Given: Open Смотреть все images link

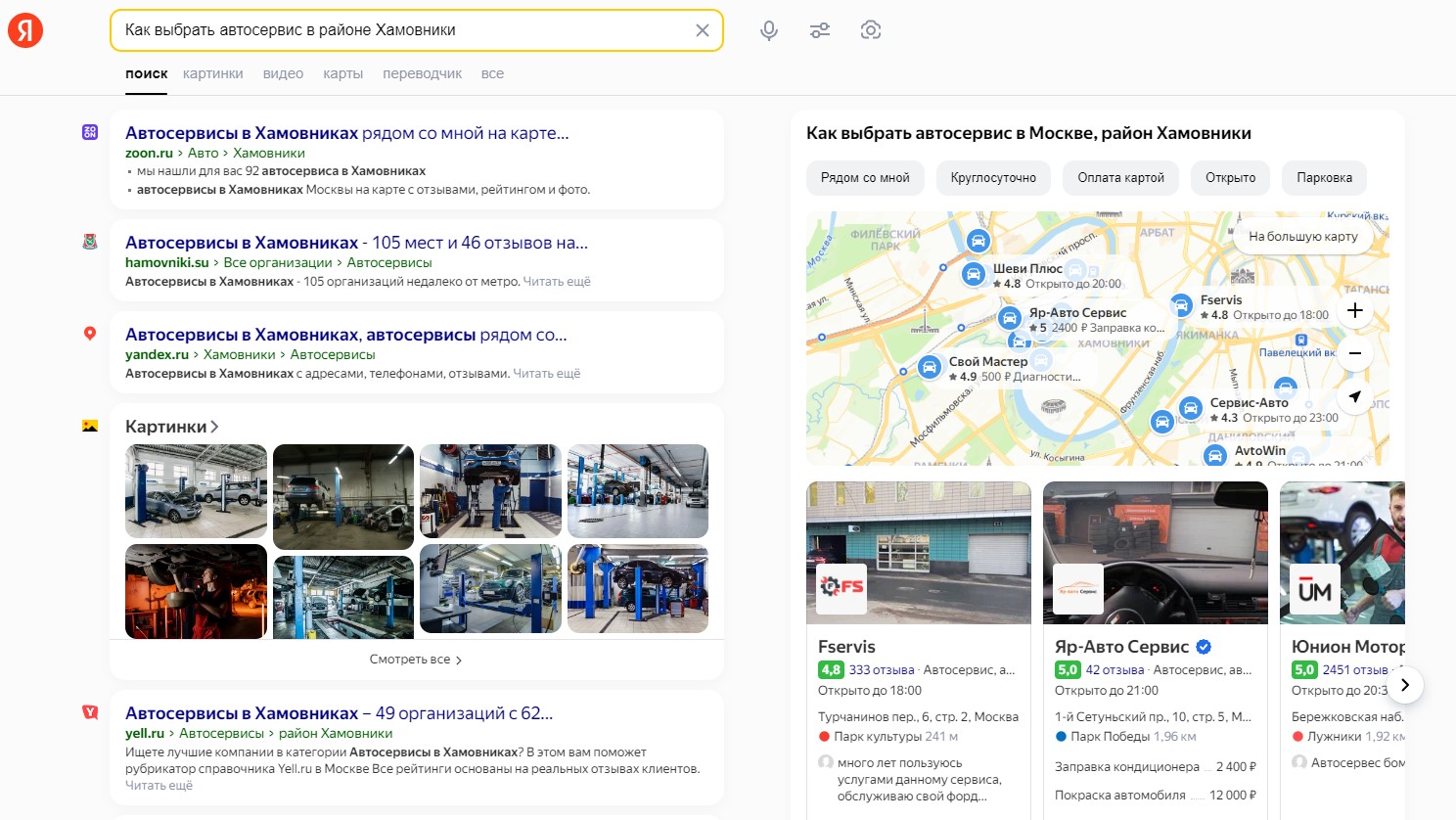Looking at the screenshot, I should coord(416,660).
